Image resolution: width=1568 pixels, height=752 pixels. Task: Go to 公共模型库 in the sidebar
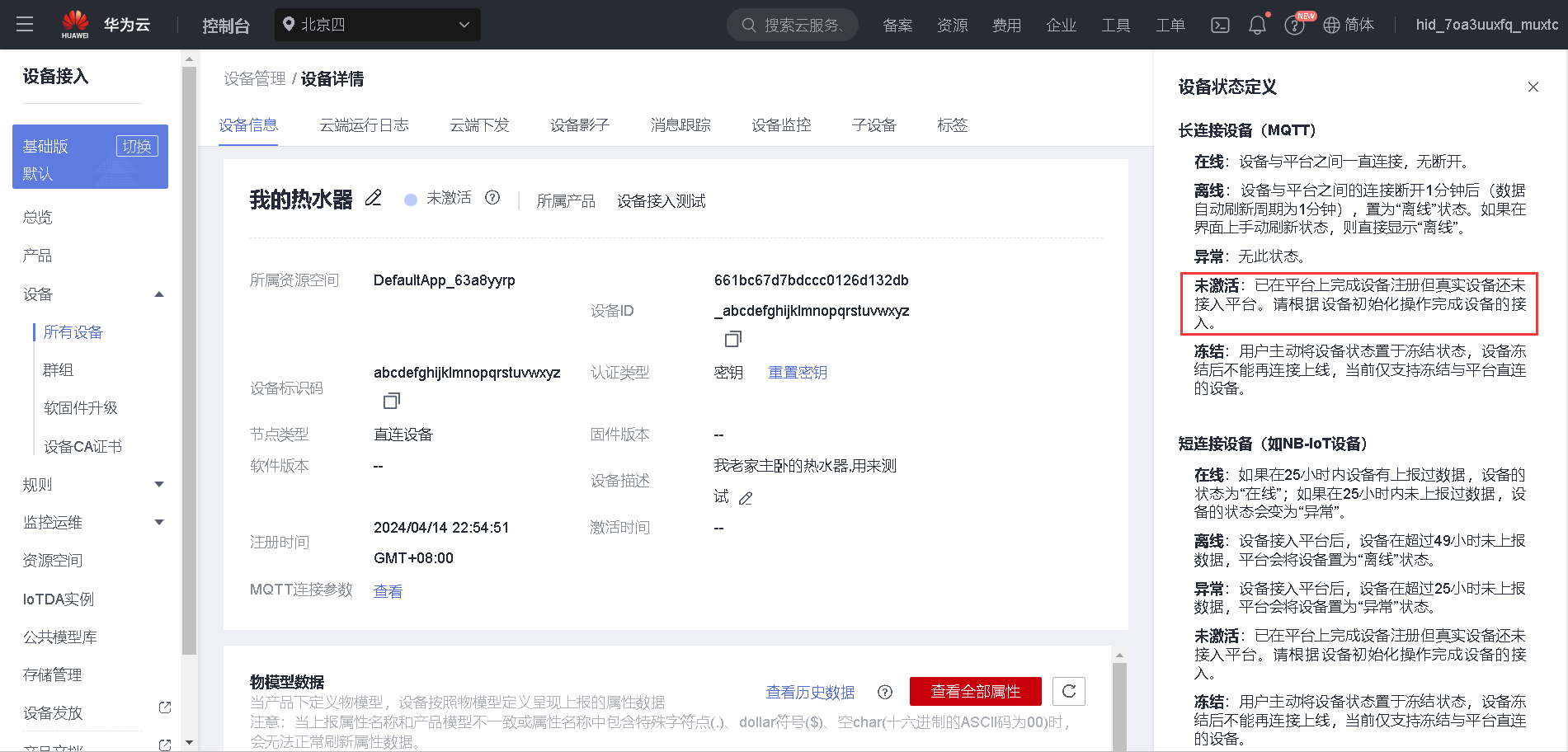(x=60, y=637)
